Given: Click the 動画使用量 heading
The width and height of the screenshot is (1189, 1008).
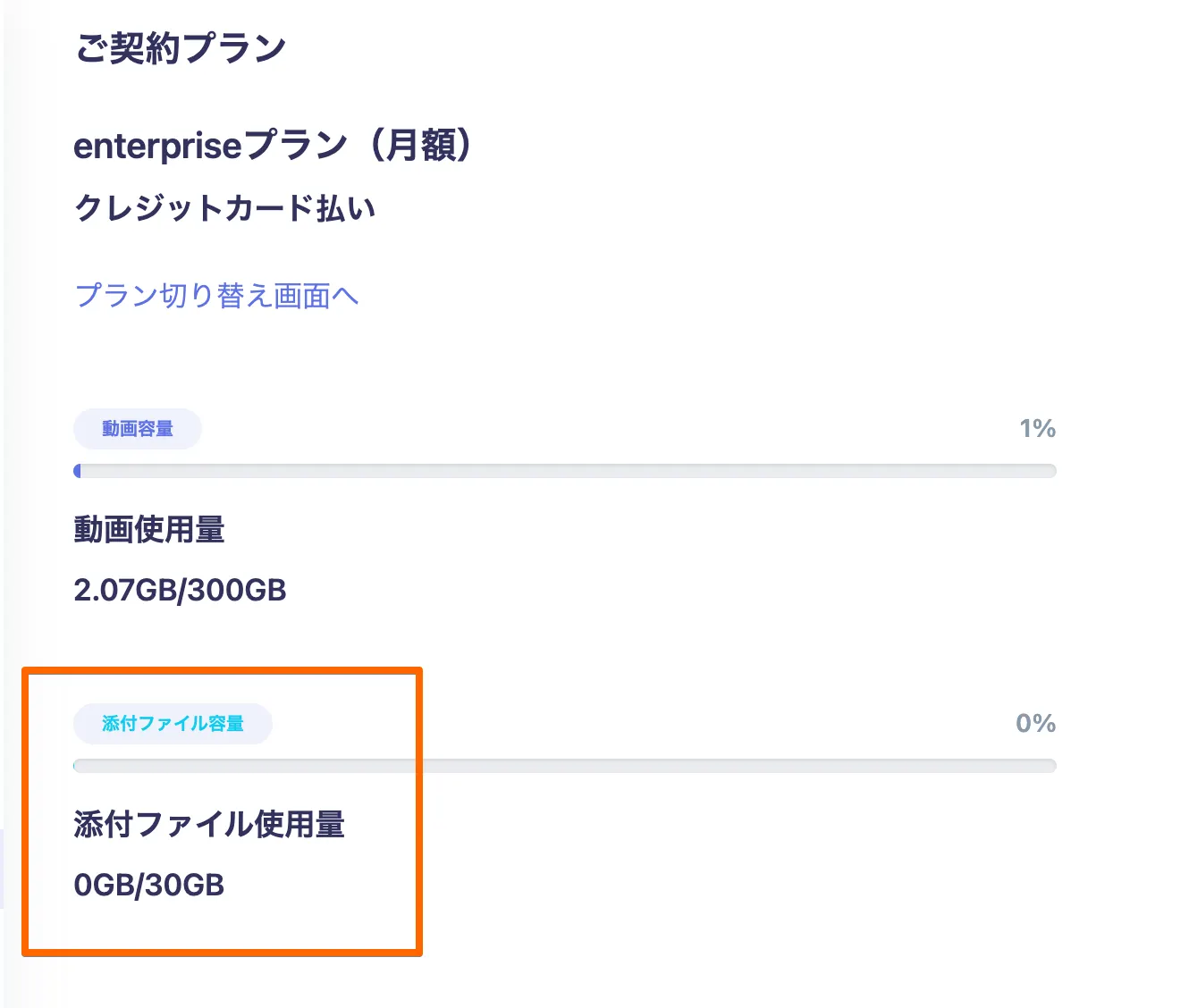Looking at the screenshot, I should point(149,530).
